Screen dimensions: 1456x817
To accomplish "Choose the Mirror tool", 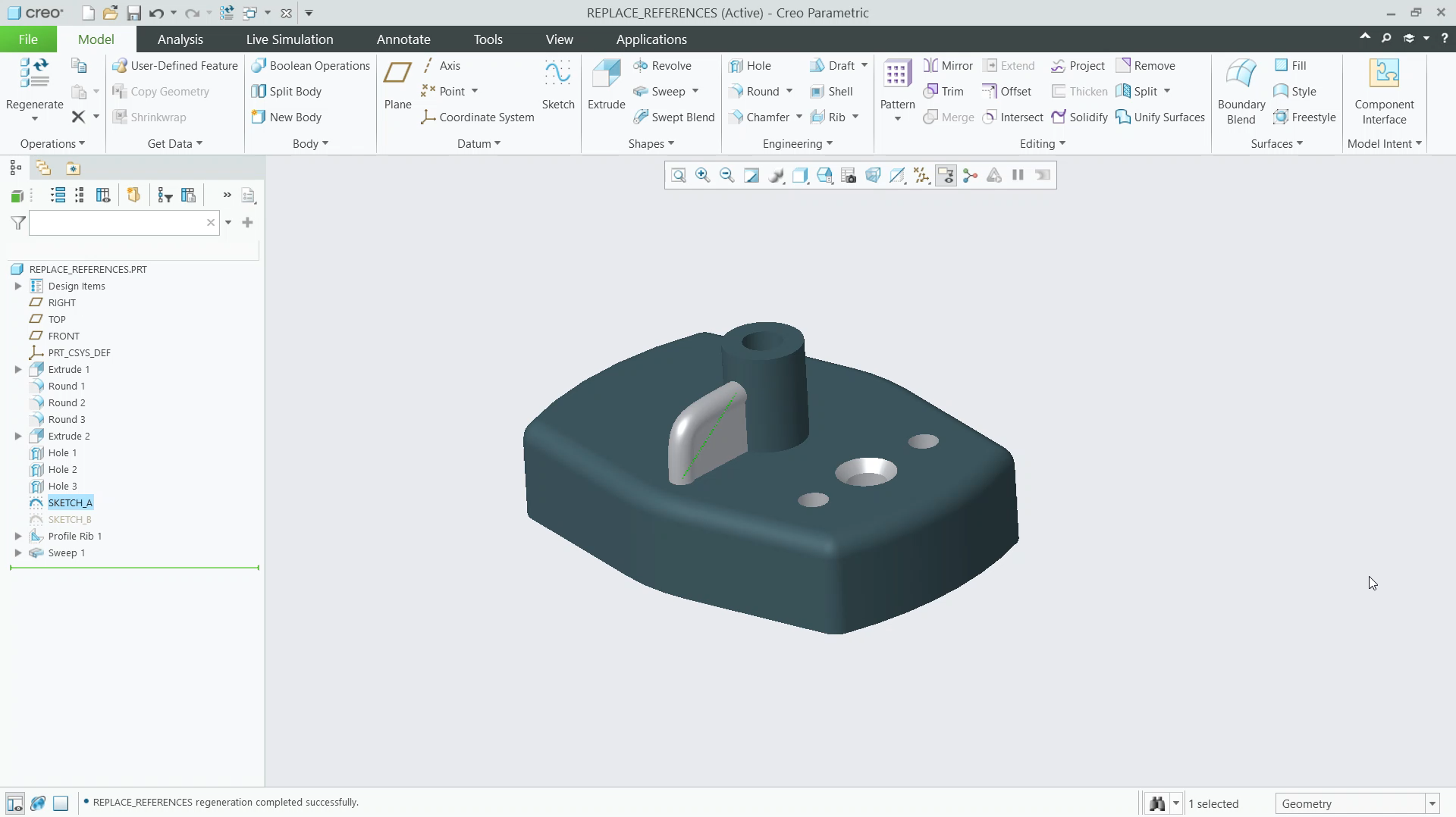I will [x=948, y=66].
